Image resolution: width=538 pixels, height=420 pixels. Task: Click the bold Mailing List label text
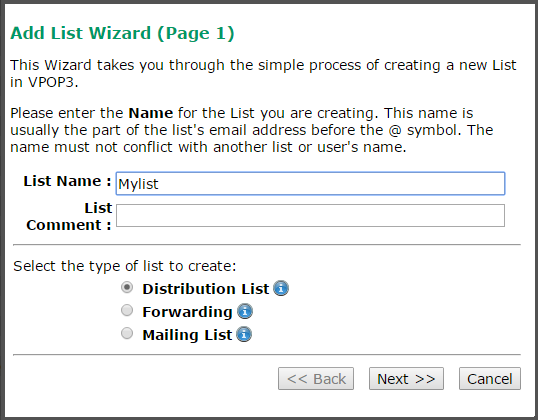click(x=187, y=335)
